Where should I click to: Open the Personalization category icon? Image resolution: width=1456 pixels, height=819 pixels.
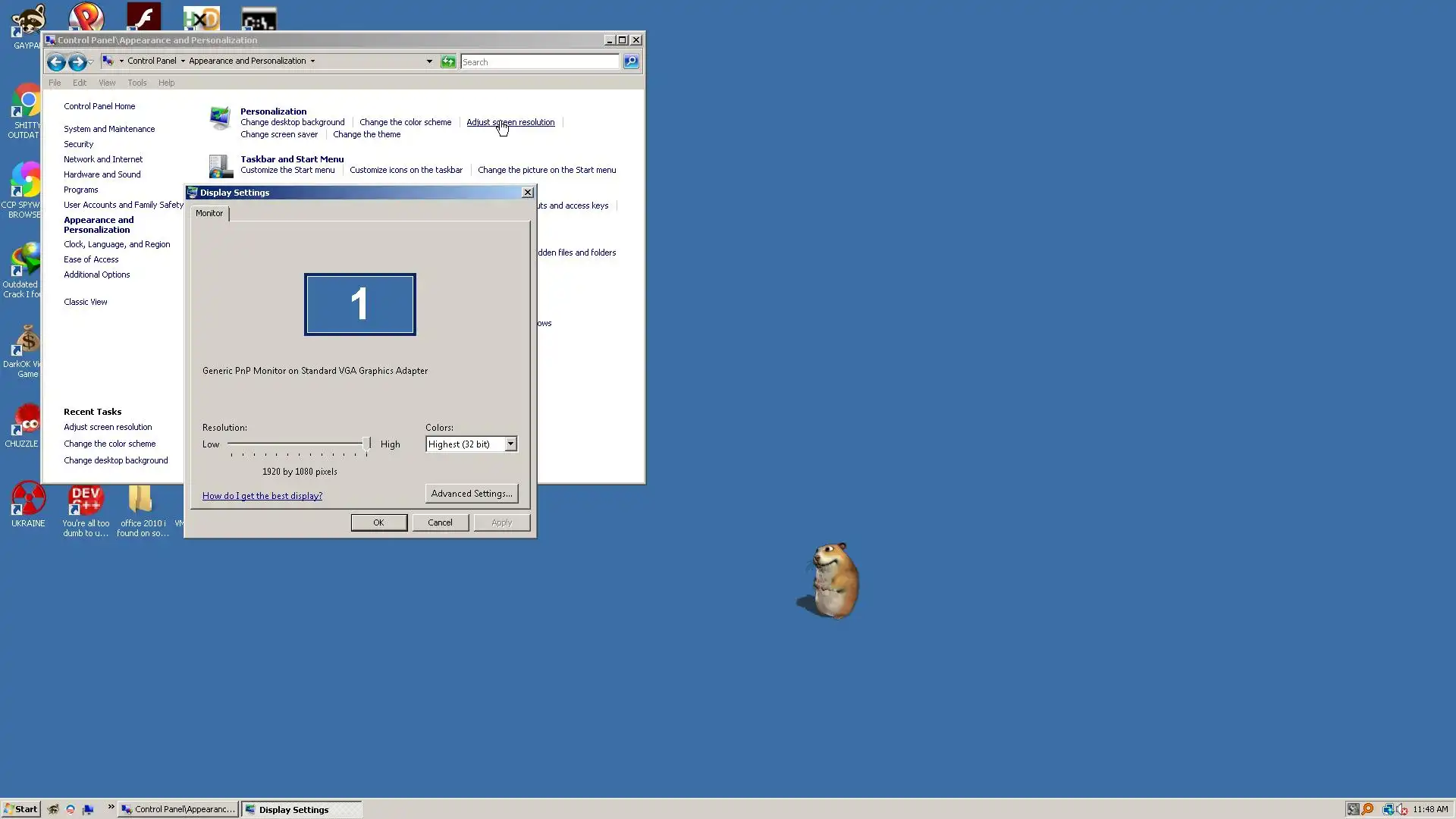tap(220, 118)
